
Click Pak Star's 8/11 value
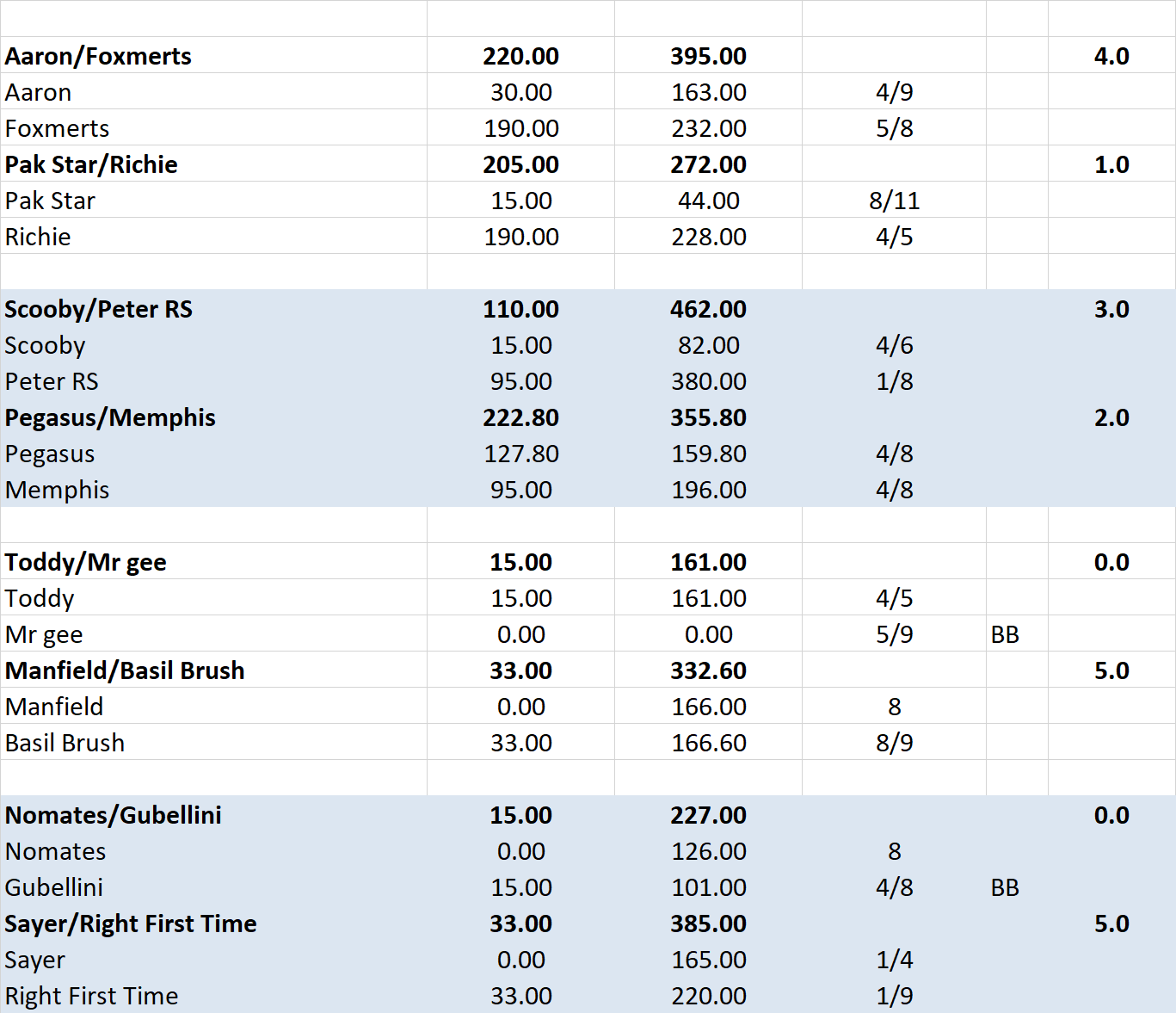pyautogui.click(x=894, y=201)
